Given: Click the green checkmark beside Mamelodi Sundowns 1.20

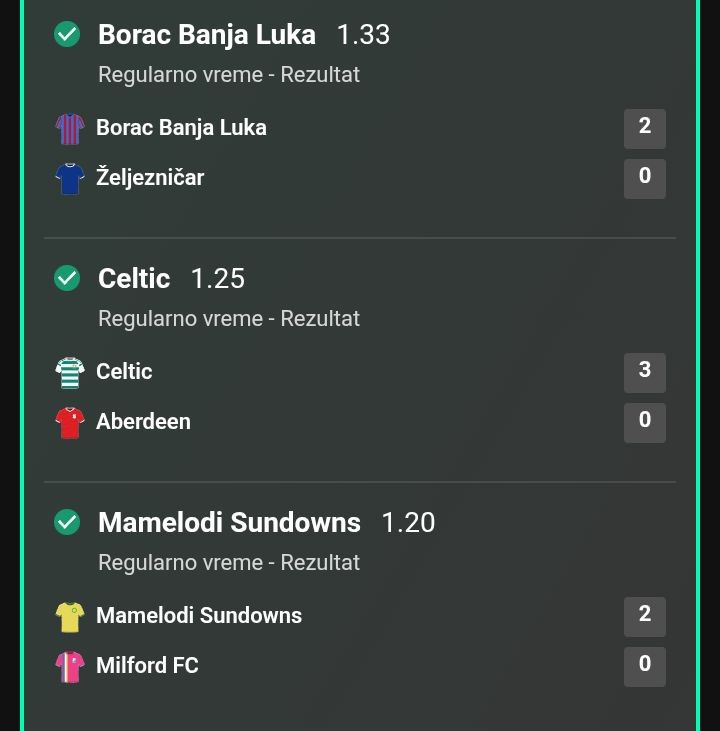Looking at the screenshot, I should tap(67, 522).
